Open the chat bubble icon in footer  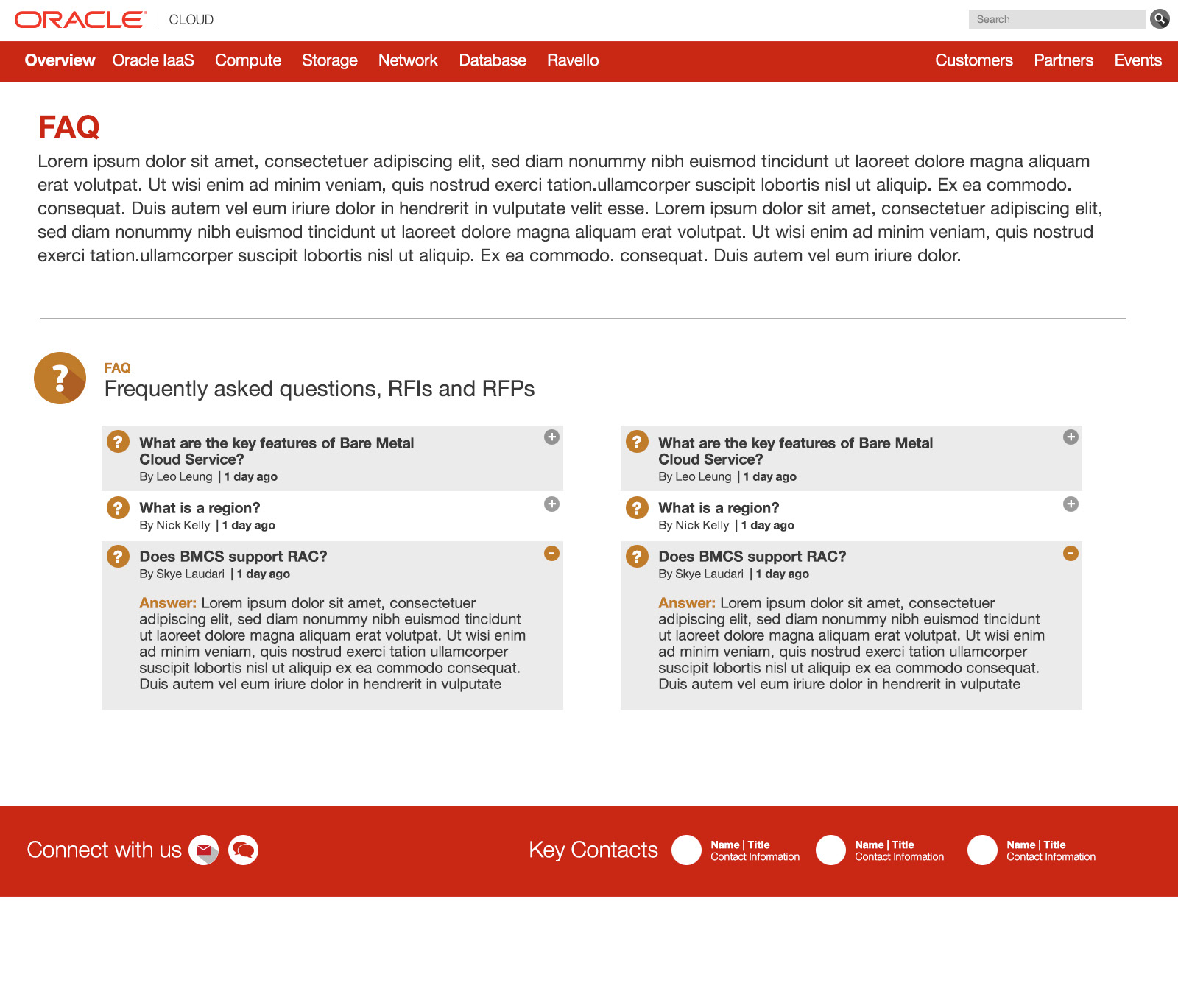coord(243,850)
